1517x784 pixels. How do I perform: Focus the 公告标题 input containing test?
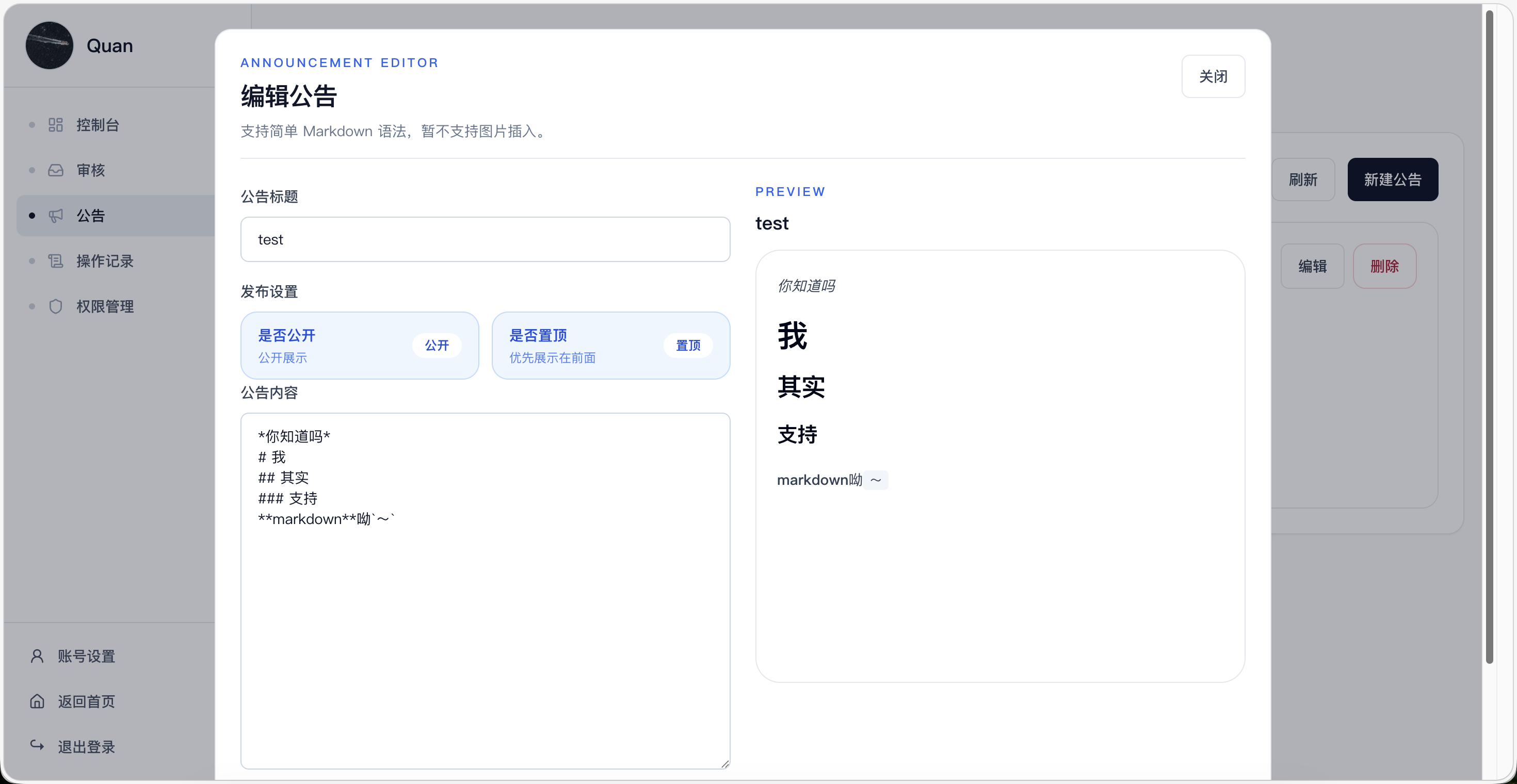[x=485, y=239]
